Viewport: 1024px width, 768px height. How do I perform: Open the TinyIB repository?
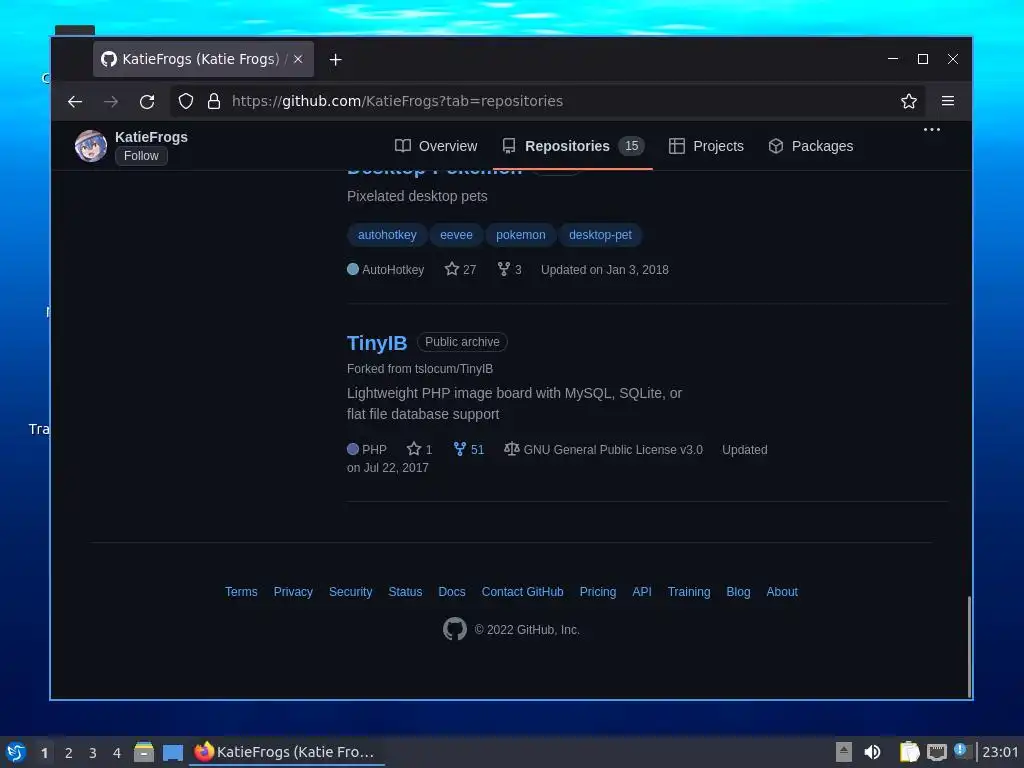(377, 343)
